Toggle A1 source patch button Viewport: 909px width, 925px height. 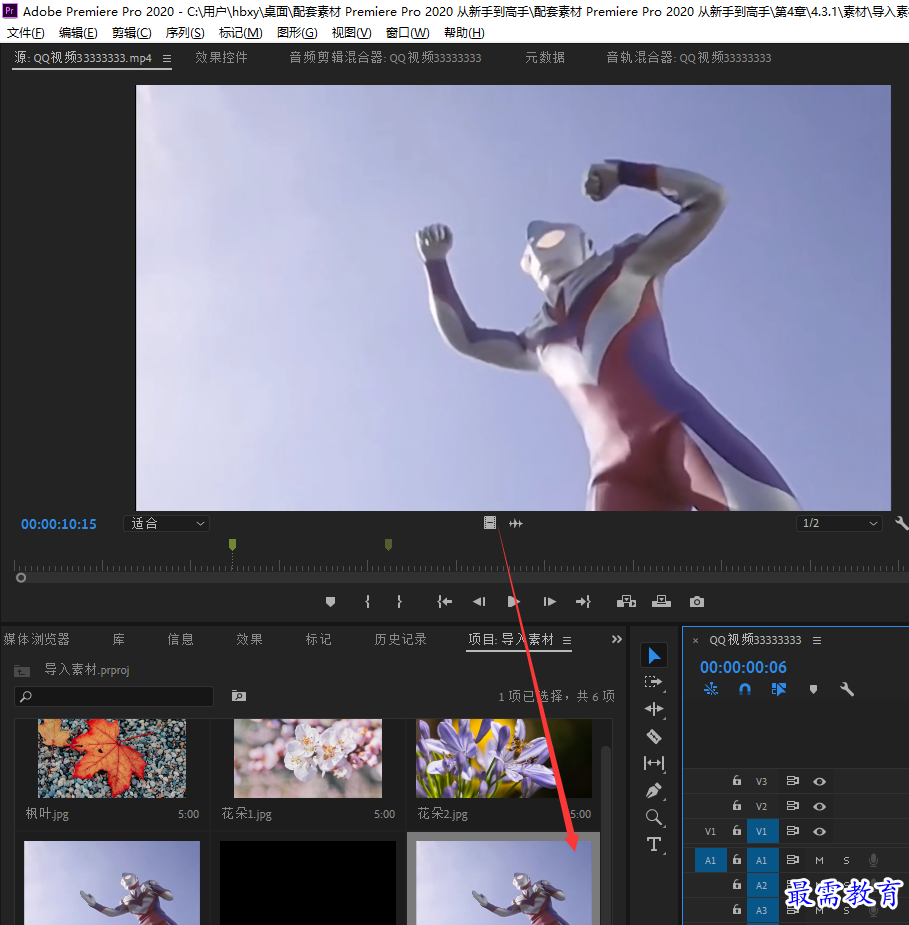click(710, 860)
